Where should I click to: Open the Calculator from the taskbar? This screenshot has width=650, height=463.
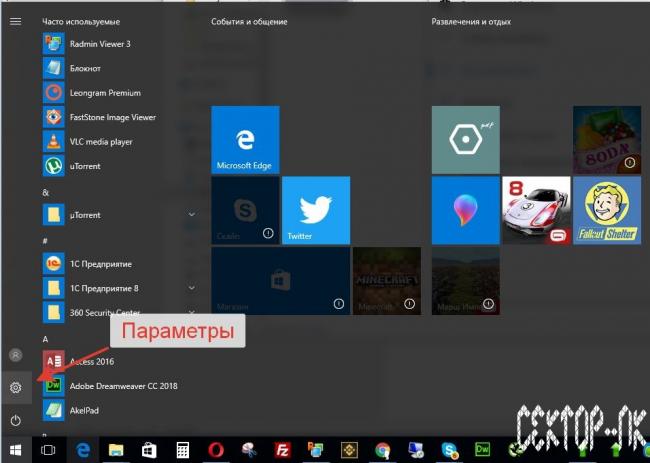coord(183,451)
